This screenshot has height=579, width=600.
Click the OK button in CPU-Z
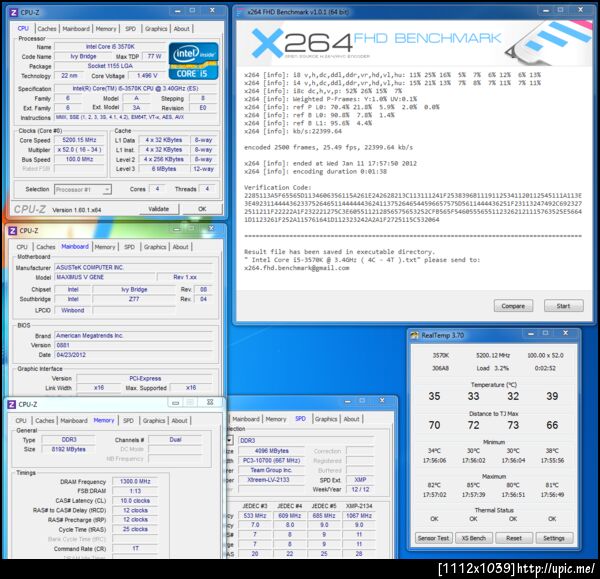pyautogui.click(x=202, y=209)
